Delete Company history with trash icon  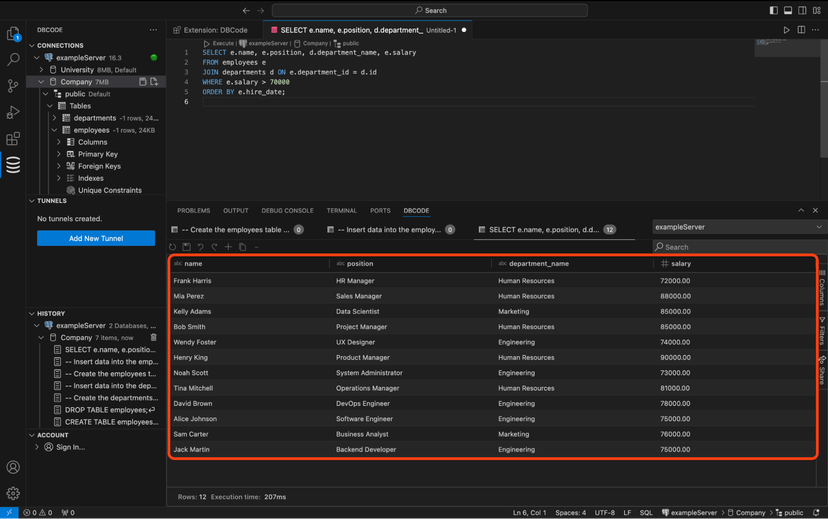point(154,337)
